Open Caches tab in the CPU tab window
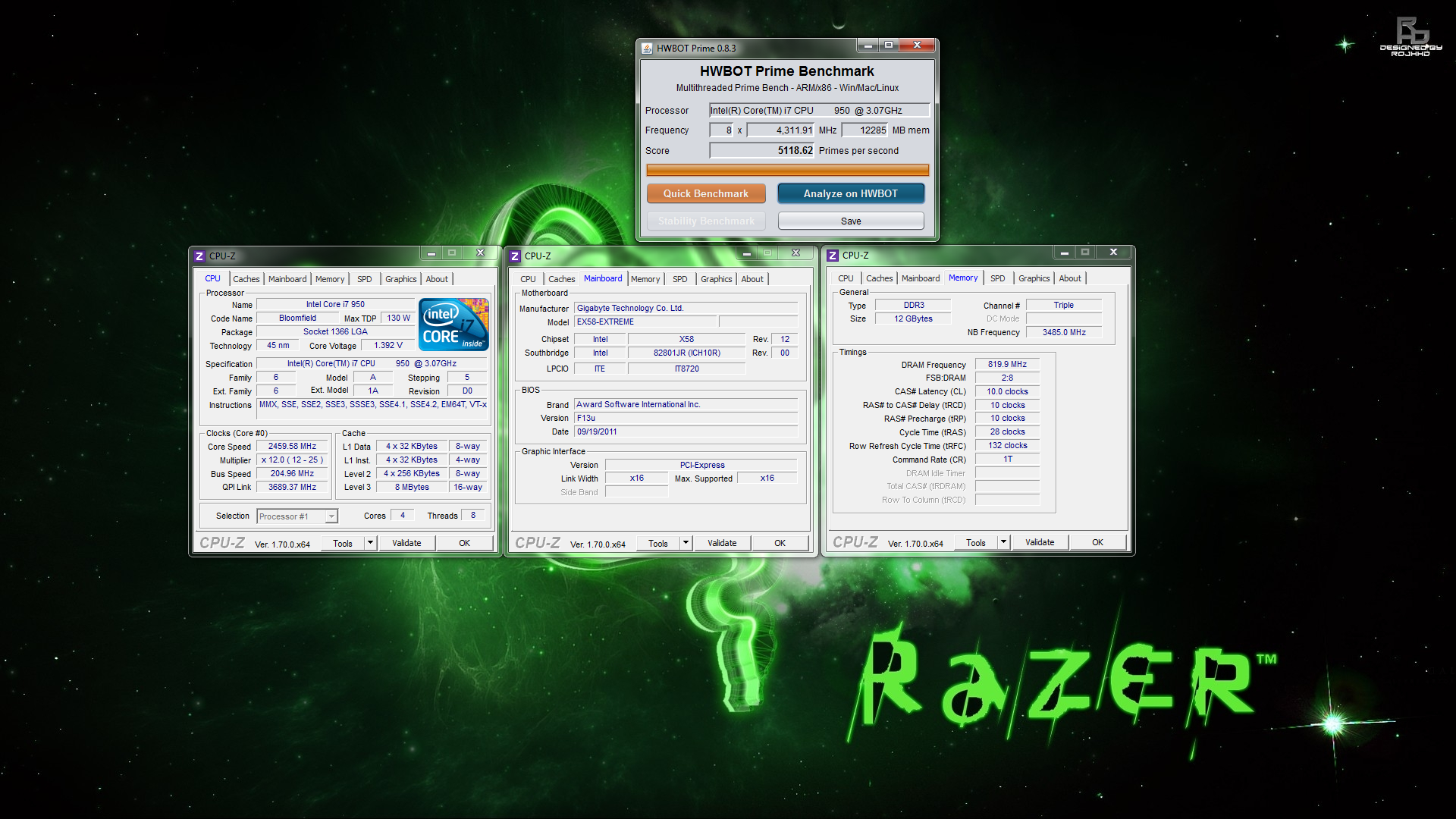This screenshot has width=1456, height=819. pyautogui.click(x=246, y=279)
